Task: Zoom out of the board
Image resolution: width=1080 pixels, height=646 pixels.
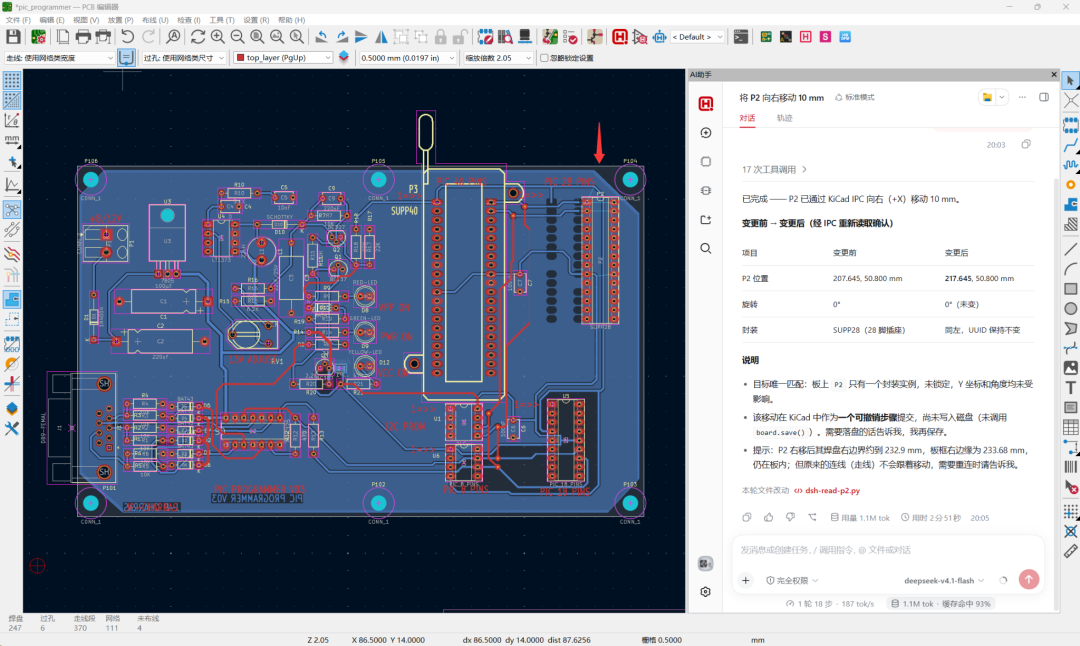Action: pos(238,37)
